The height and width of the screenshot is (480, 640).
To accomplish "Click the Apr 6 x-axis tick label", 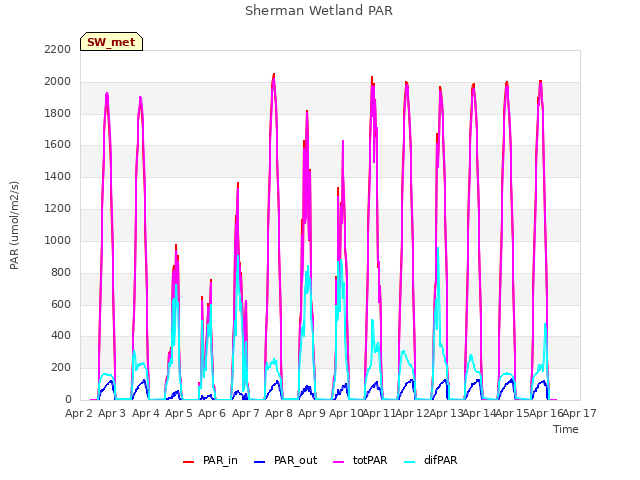I will point(212,413).
